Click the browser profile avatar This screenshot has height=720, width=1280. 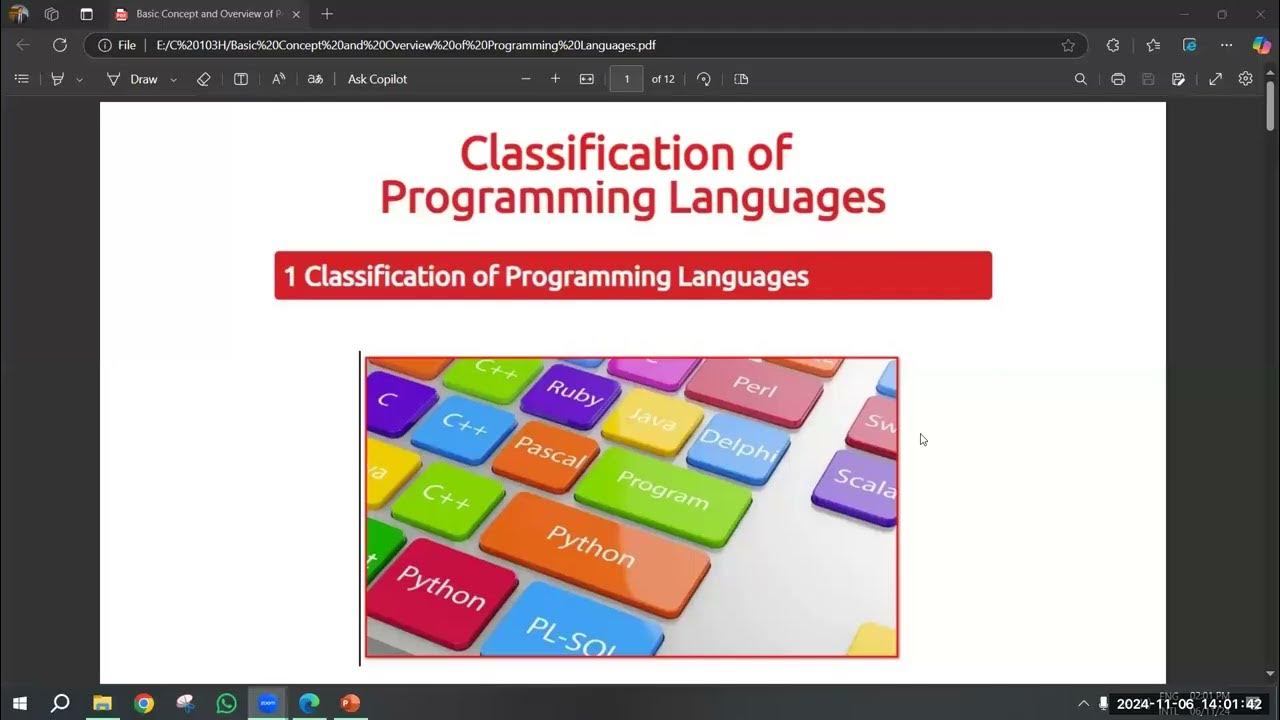(18, 14)
